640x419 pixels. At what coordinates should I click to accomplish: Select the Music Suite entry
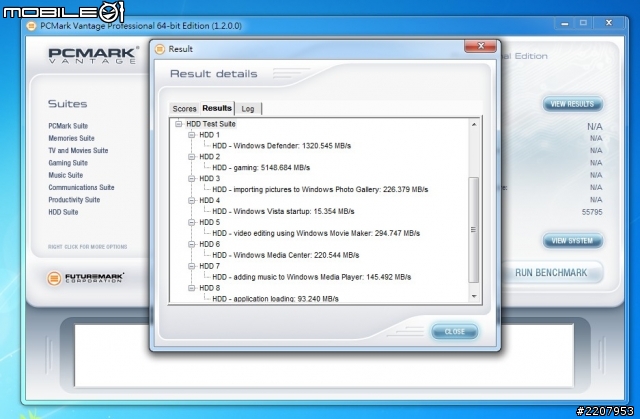tap(65, 175)
